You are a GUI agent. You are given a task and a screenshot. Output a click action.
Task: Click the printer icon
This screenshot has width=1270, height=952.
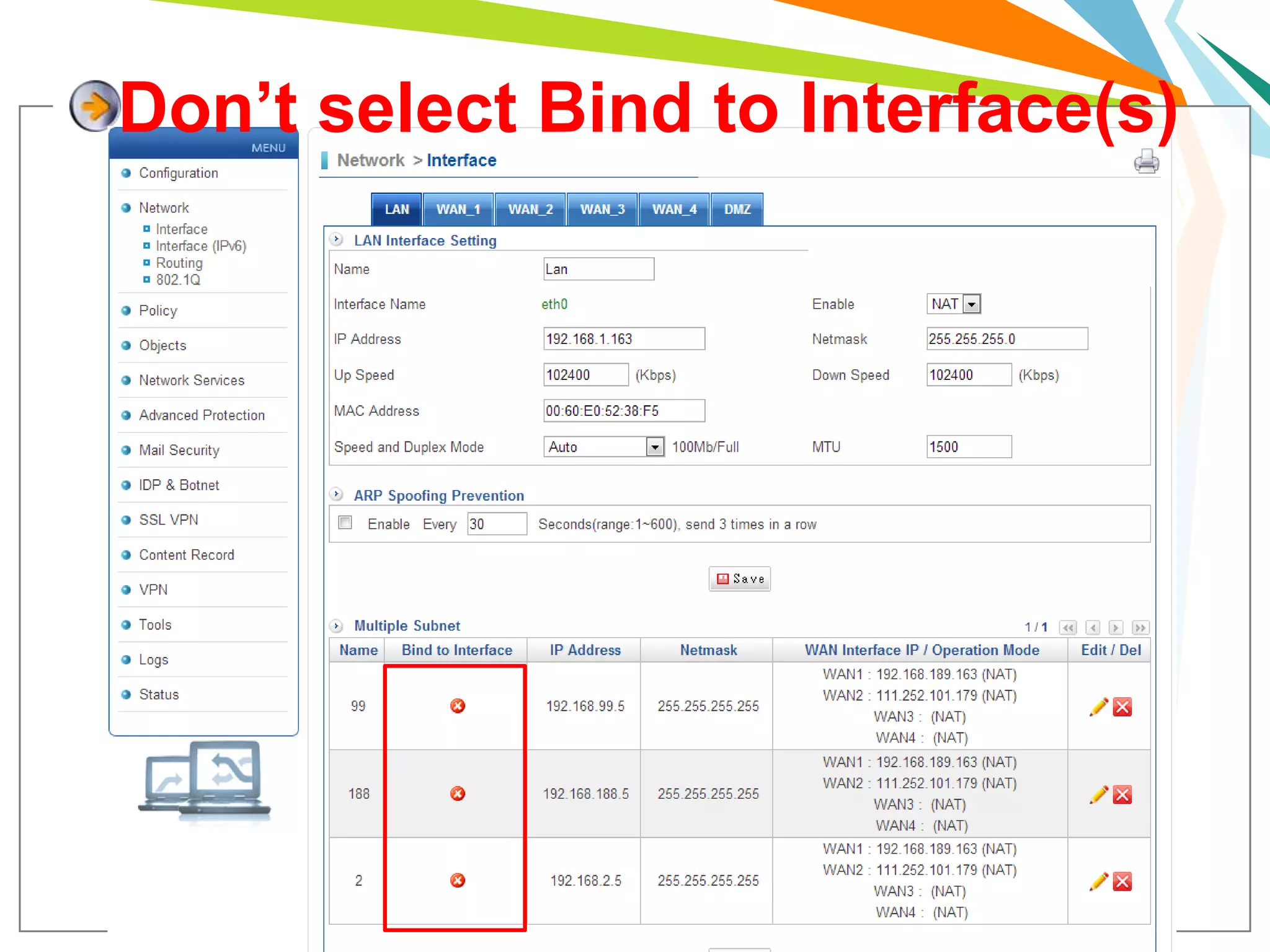(x=1146, y=162)
